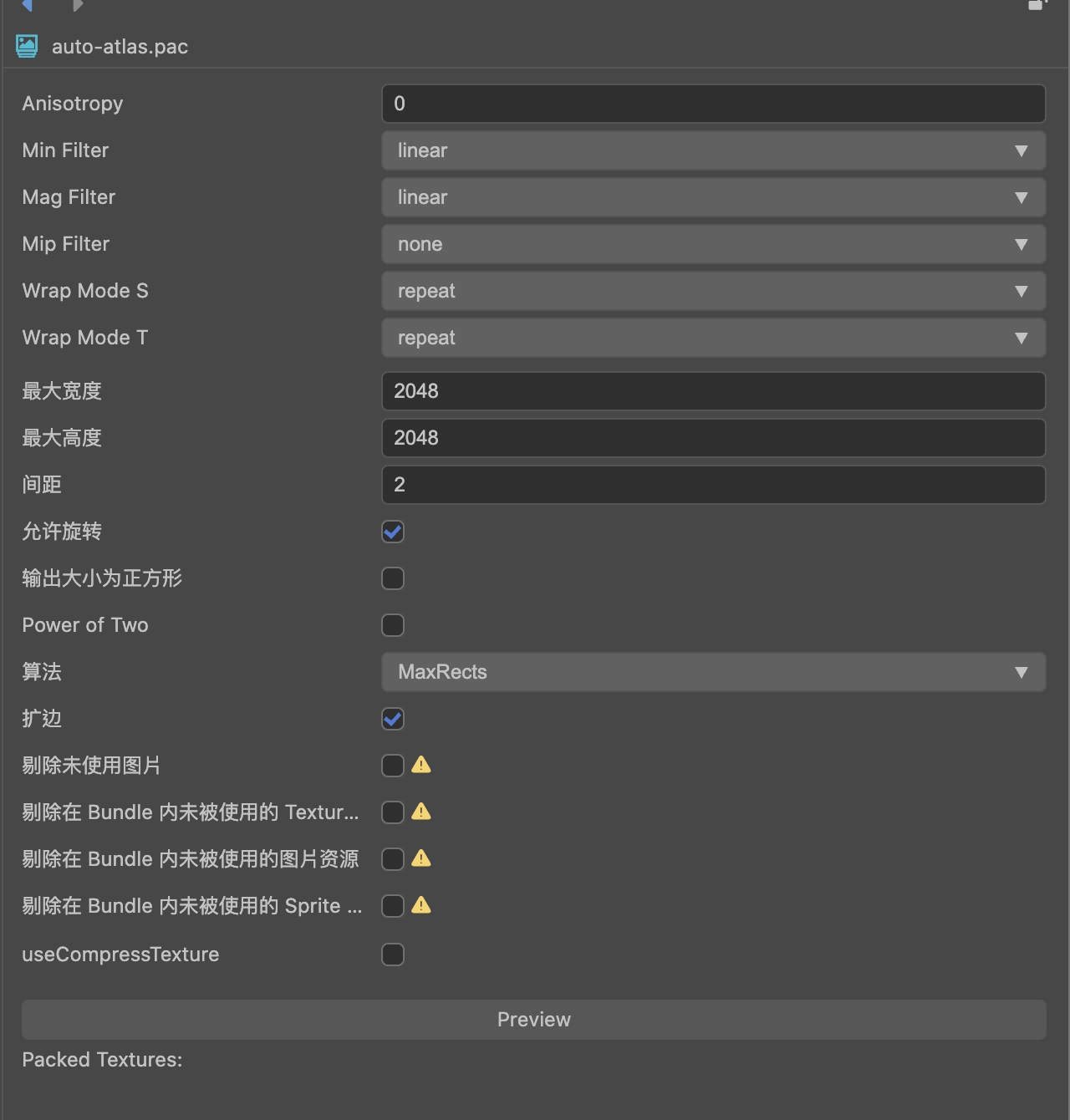1070x1120 pixels.
Task: Click the back navigation arrow
Action: (27, 6)
